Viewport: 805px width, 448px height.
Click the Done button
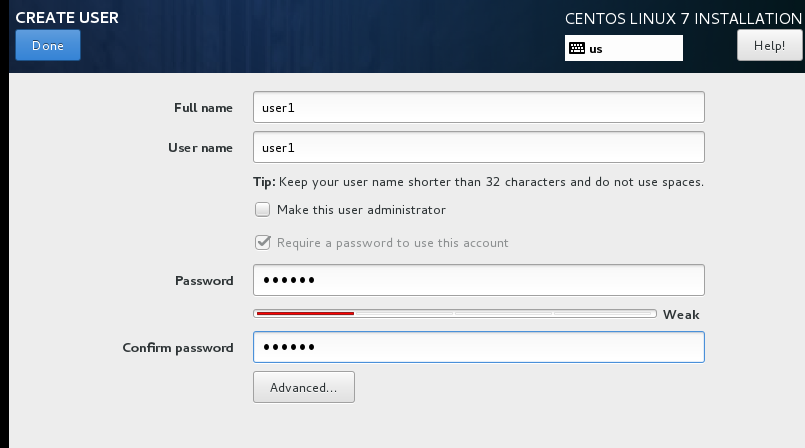[x=48, y=45]
